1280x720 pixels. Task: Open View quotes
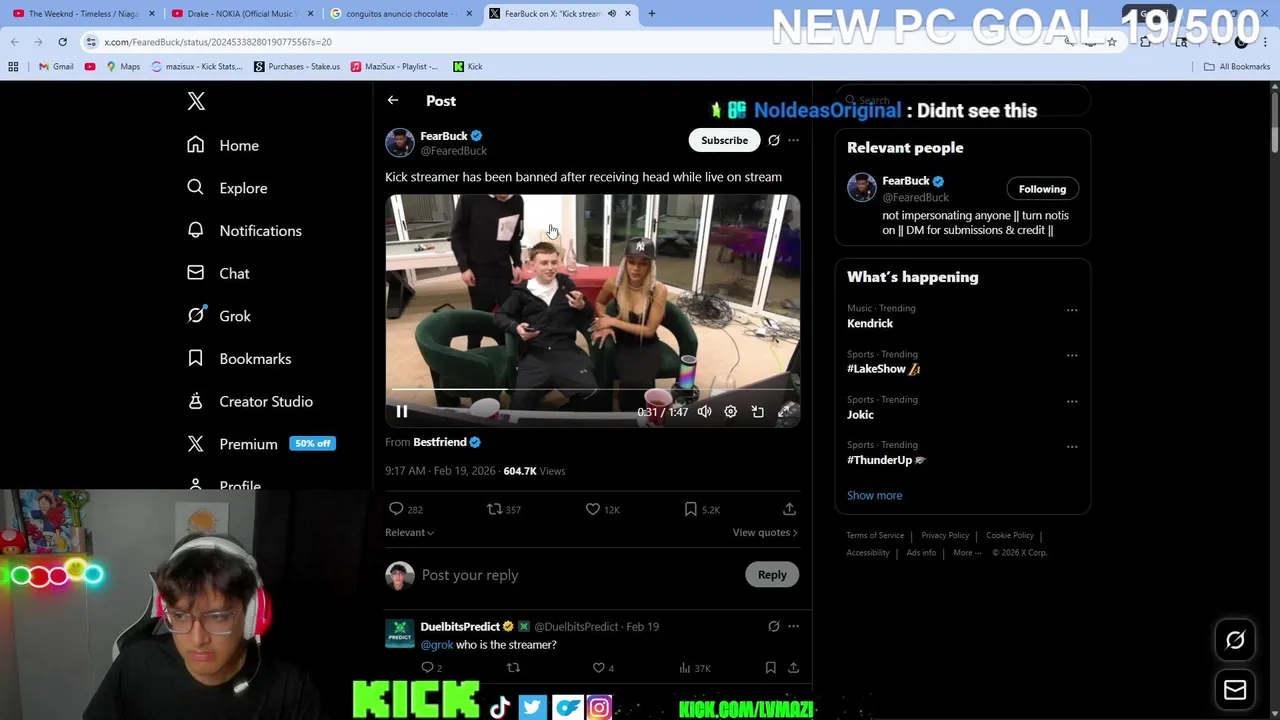click(x=765, y=533)
